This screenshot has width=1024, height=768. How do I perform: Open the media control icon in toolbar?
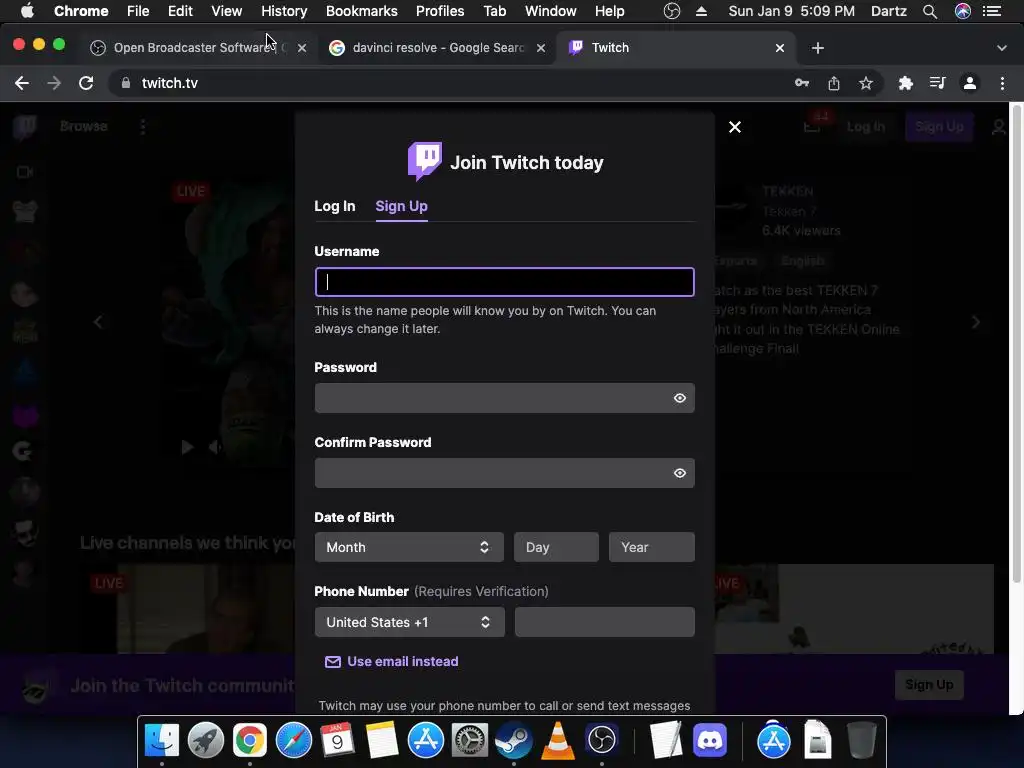click(x=937, y=83)
